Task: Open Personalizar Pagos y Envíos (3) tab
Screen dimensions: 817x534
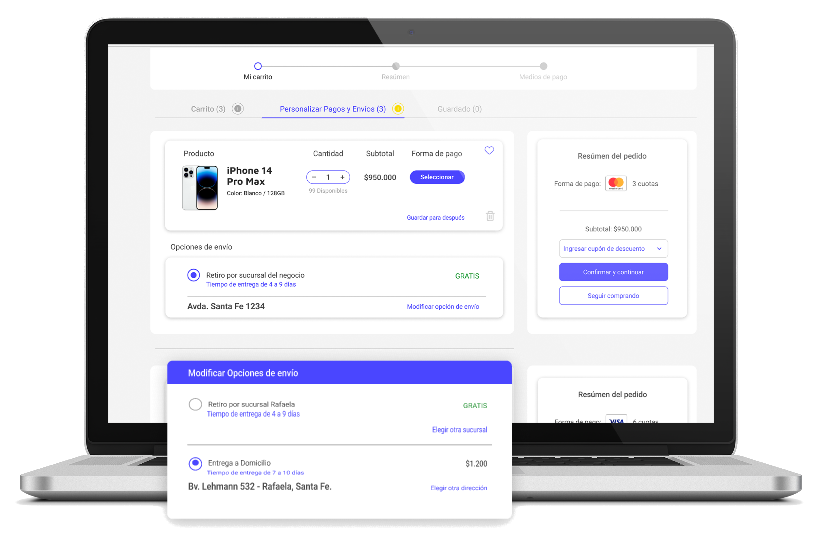Action: (332, 109)
